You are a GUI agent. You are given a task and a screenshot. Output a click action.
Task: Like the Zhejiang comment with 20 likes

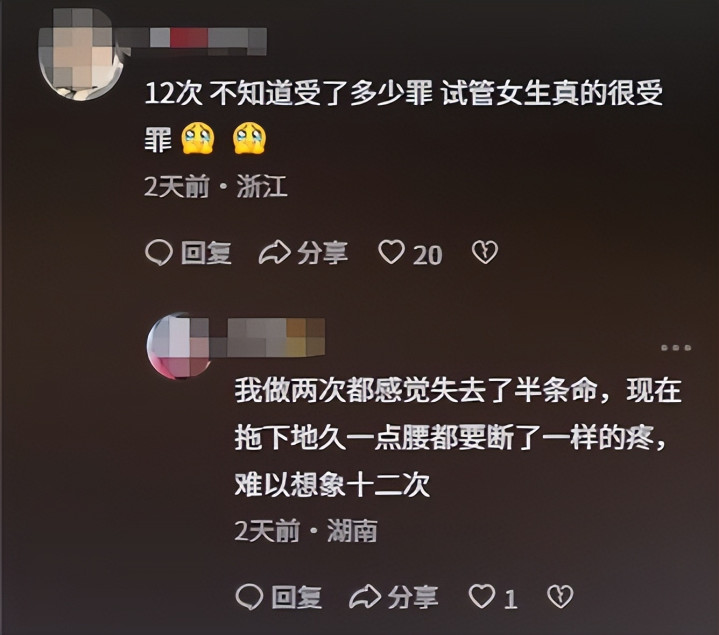tap(391, 253)
